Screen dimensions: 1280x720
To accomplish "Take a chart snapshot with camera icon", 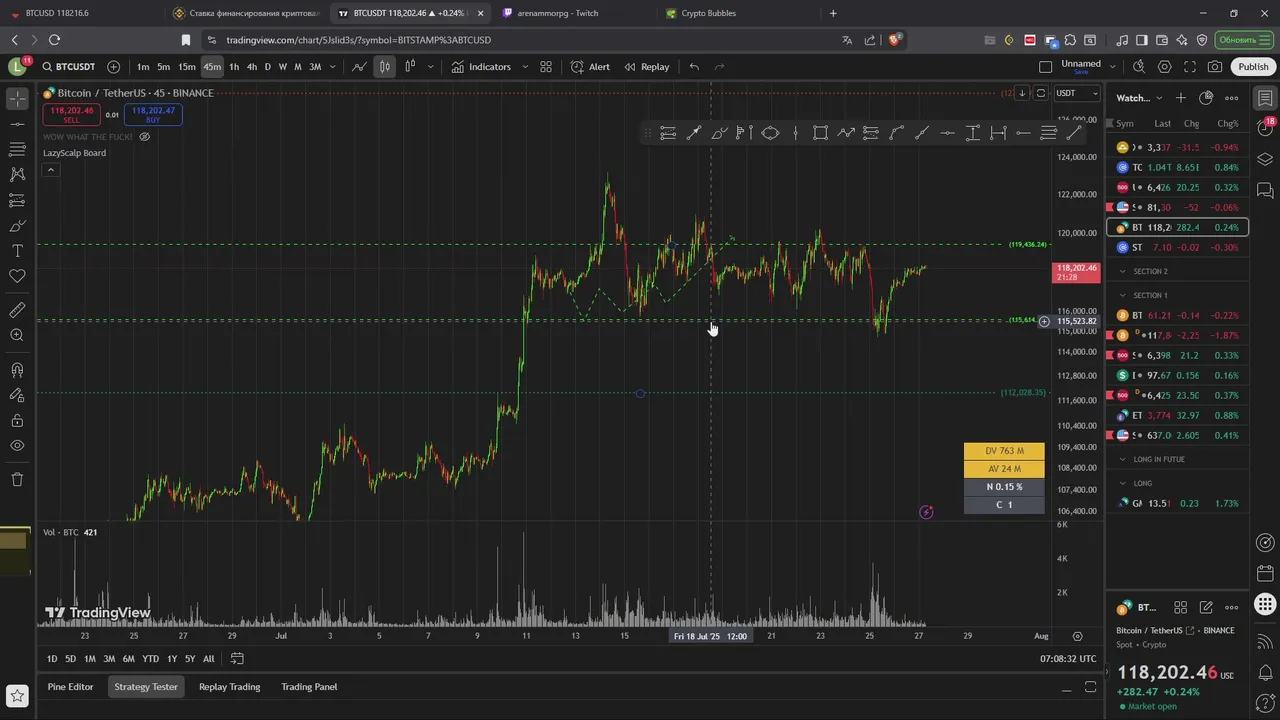I will [1215, 67].
